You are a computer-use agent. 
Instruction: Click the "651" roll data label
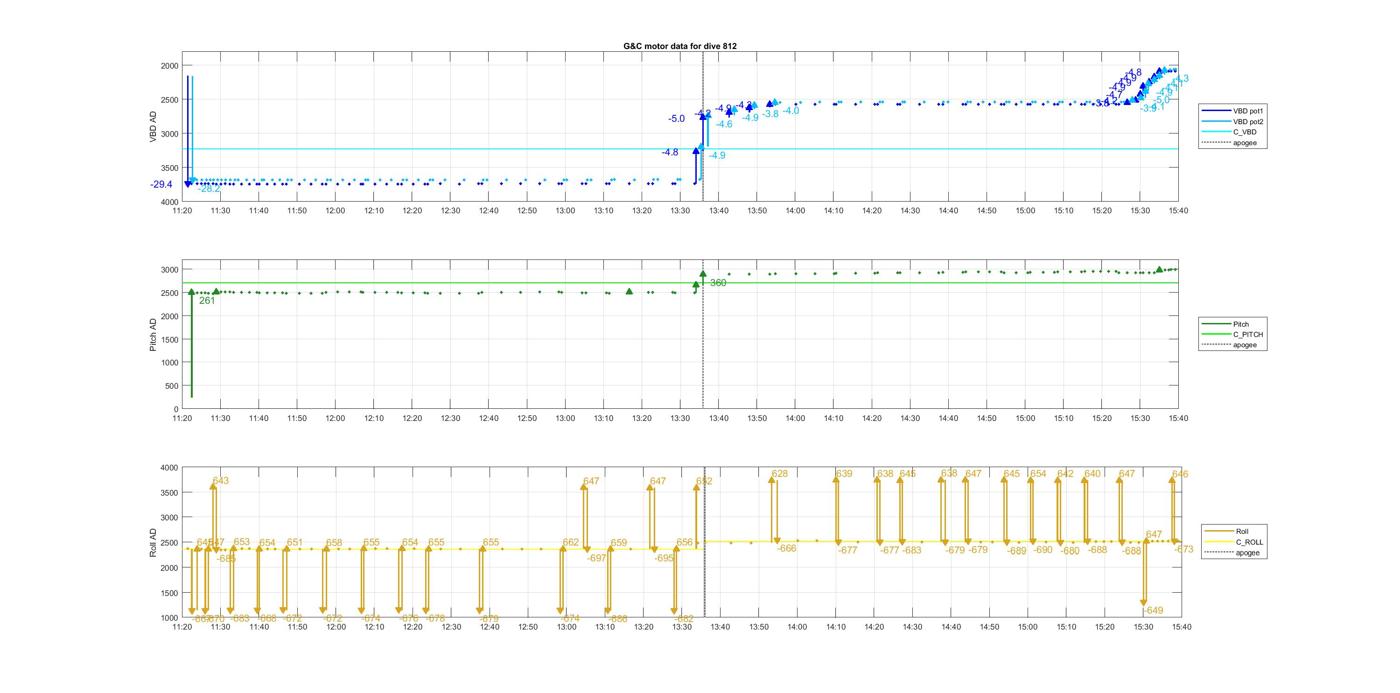pos(294,542)
